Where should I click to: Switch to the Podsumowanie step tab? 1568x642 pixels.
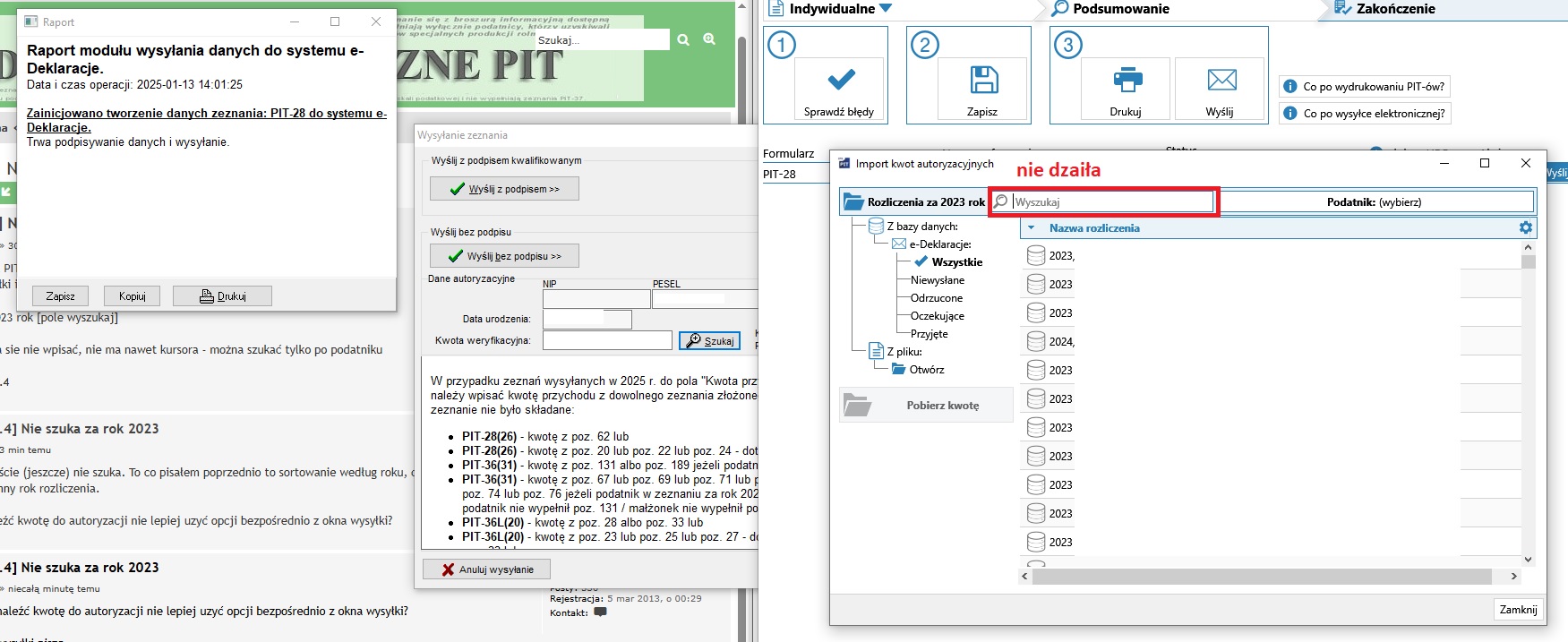1120,9
